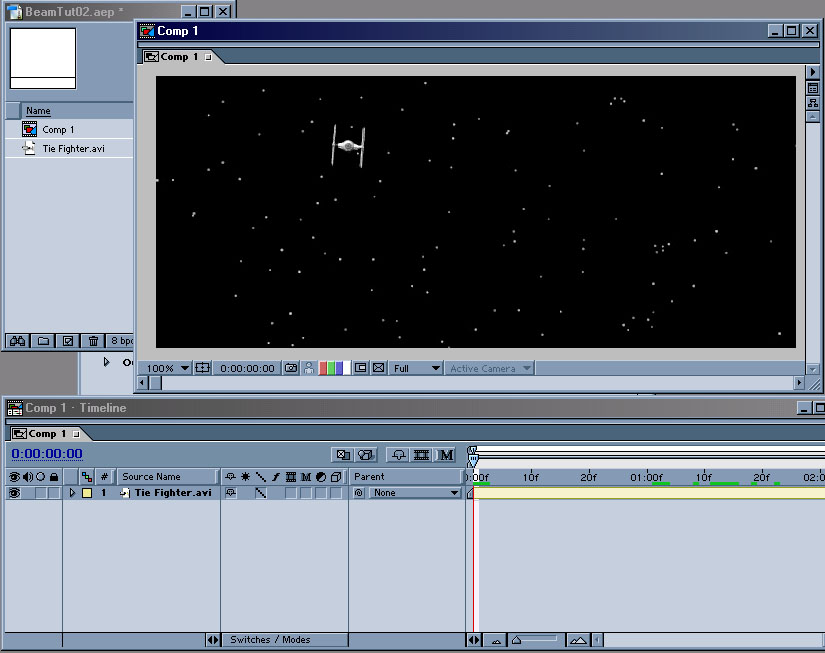Click the region of interest icon
The height and width of the screenshot is (653, 825).
(361, 368)
